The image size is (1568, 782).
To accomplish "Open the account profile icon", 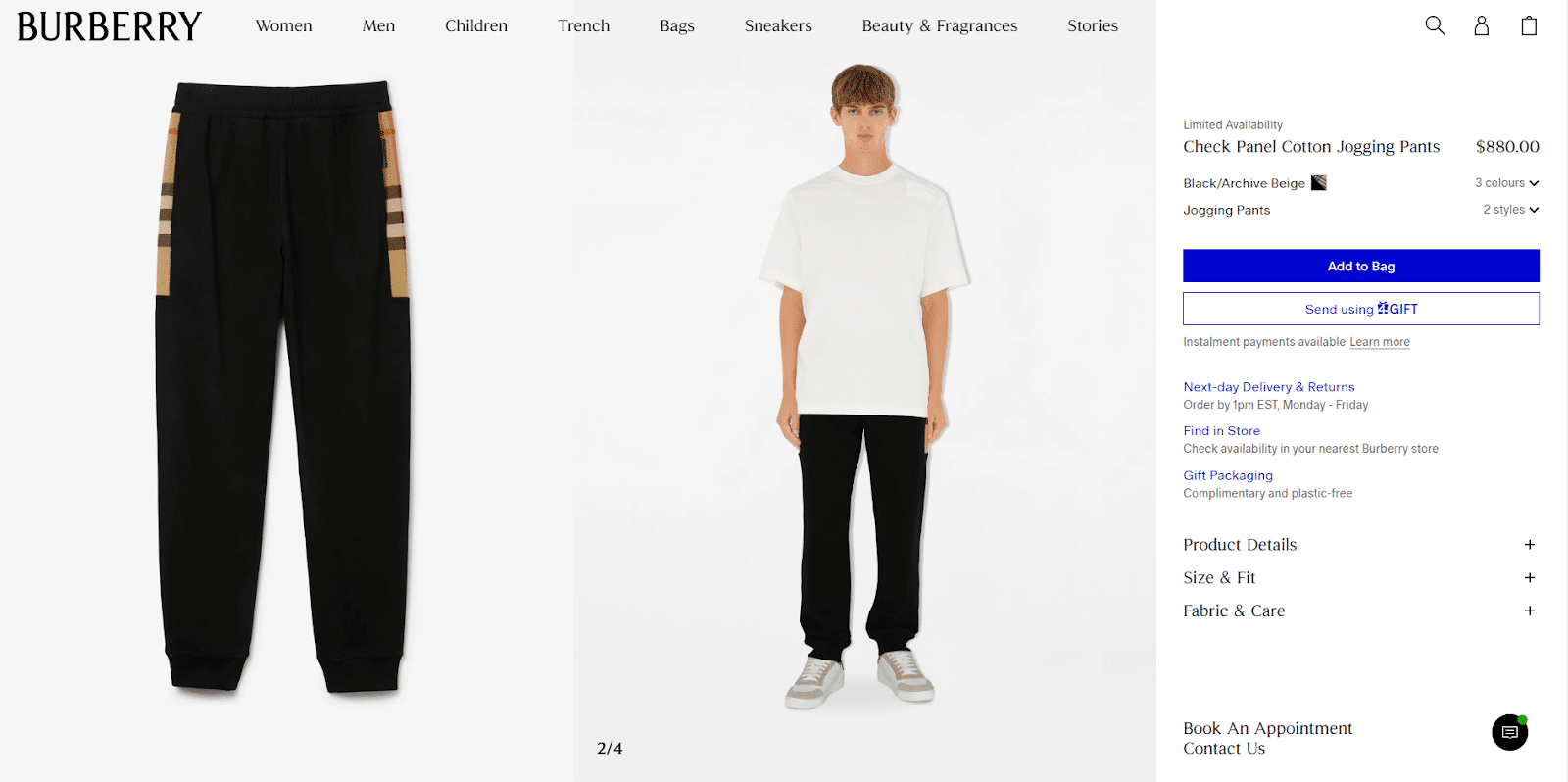I will [x=1482, y=25].
